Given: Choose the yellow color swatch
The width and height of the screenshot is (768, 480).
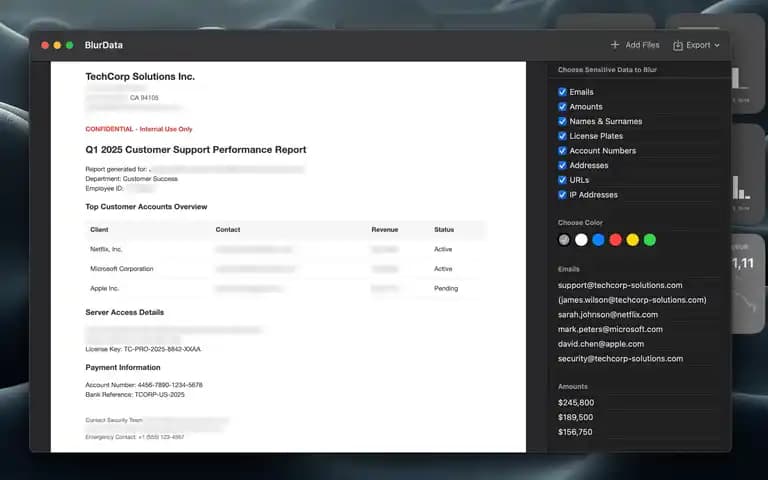Looking at the screenshot, I should click(x=633, y=240).
